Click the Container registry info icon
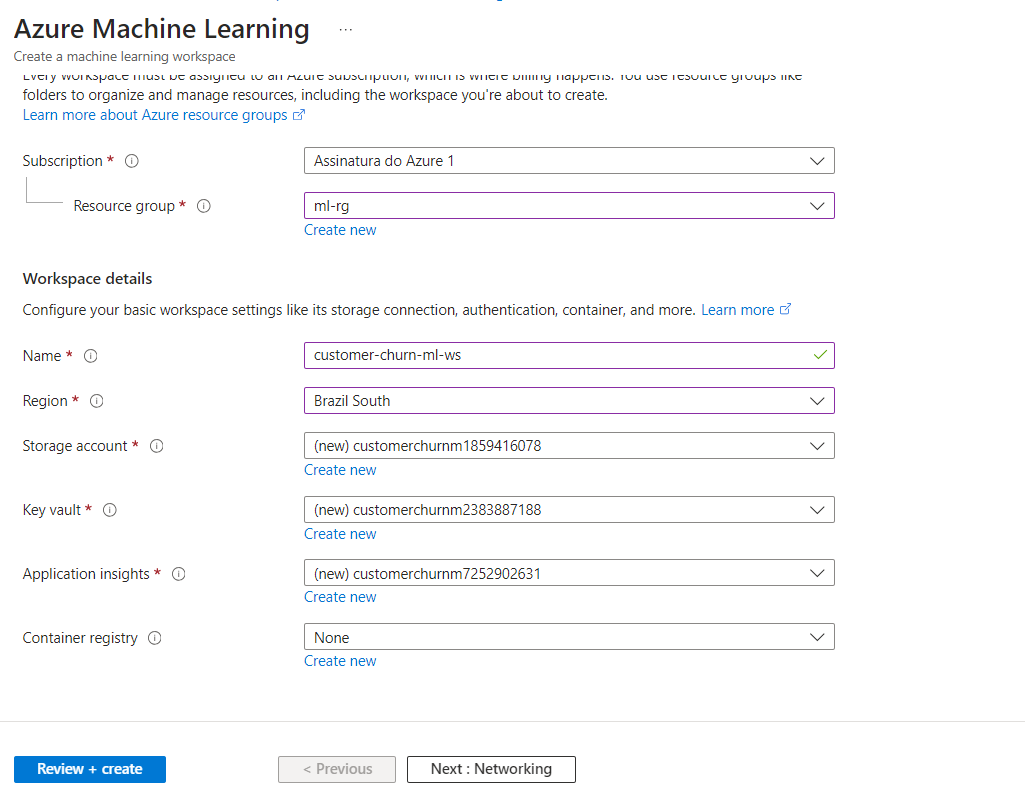This screenshot has height=801, width=1025. coord(155,638)
